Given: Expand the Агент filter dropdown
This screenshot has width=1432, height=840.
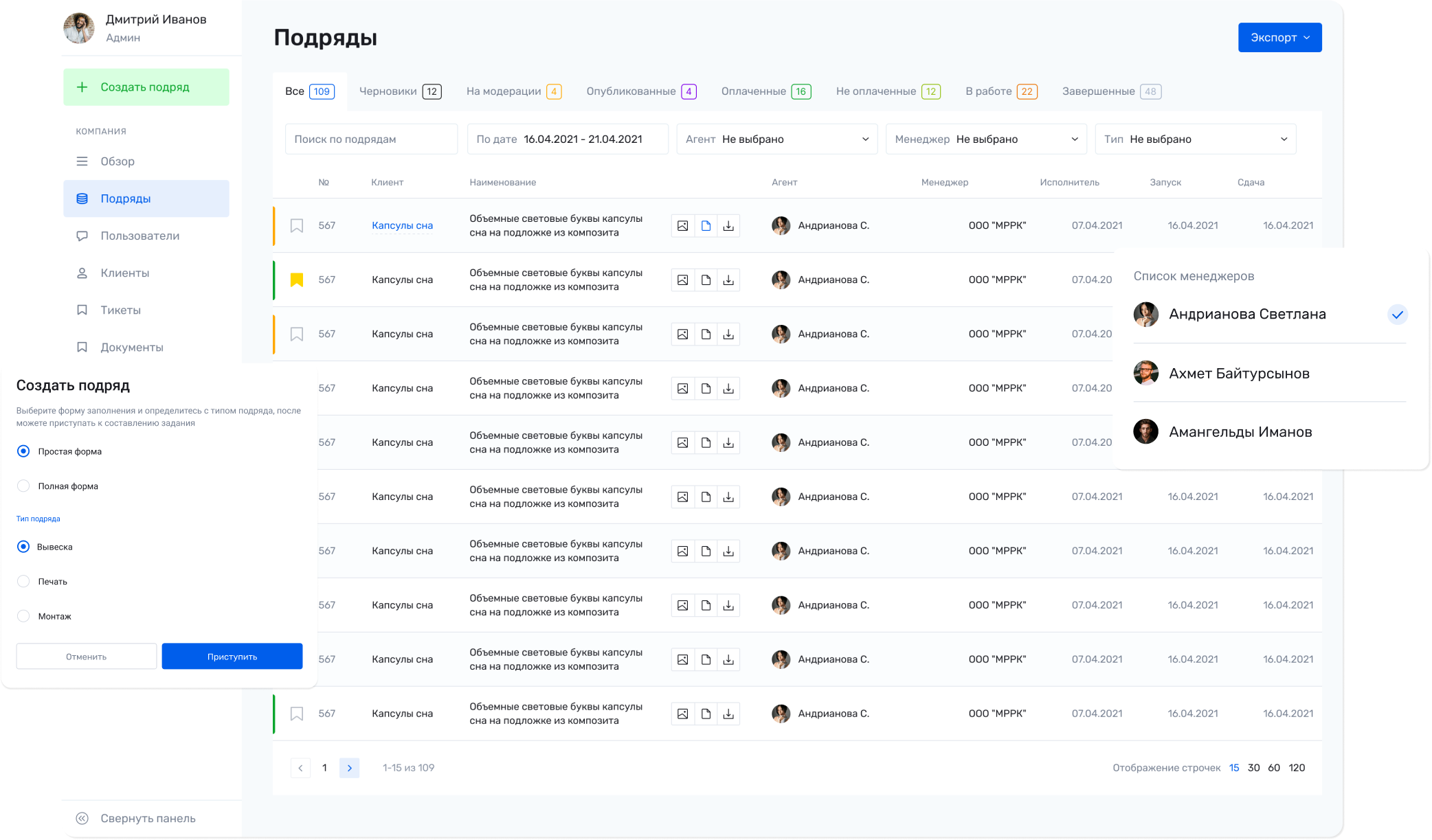Looking at the screenshot, I should (x=776, y=139).
